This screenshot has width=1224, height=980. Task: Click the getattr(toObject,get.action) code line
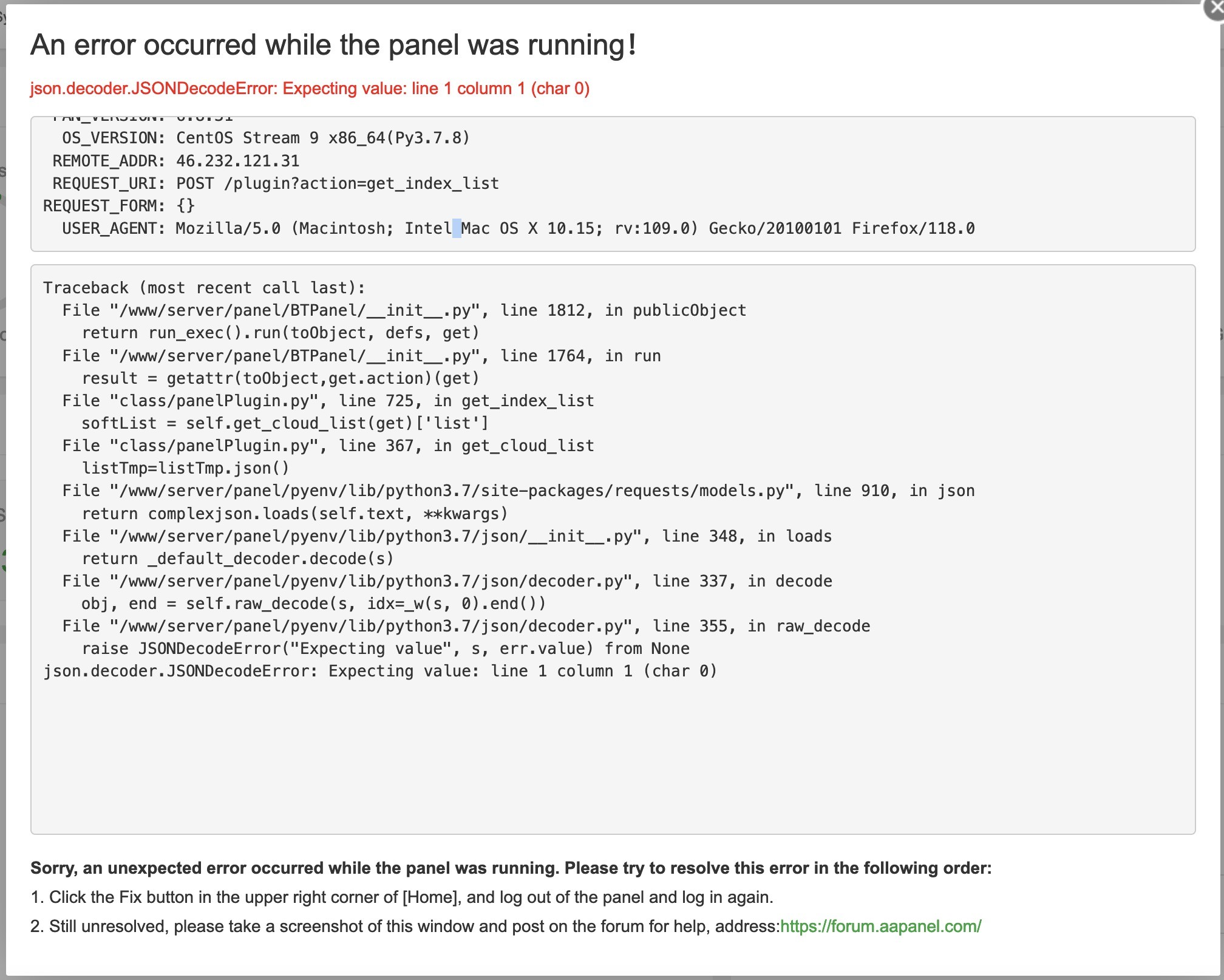point(280,378)
